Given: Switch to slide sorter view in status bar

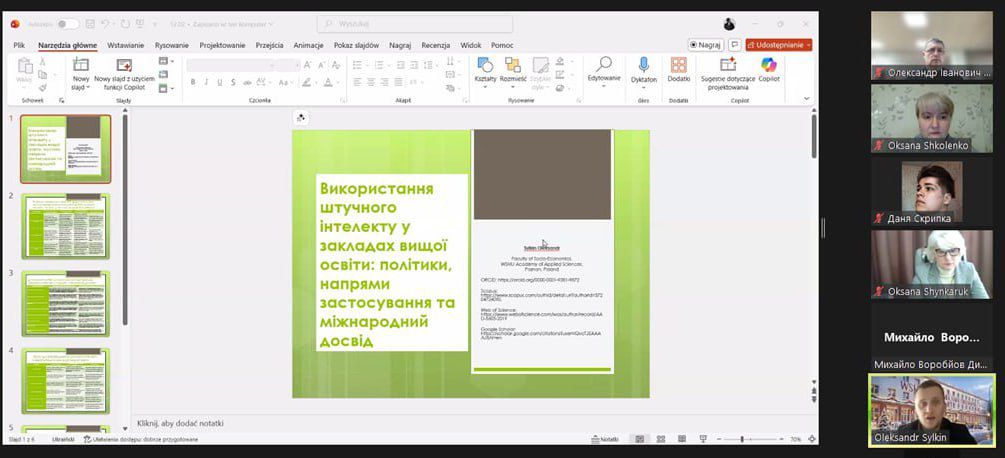Looking at the screenshot, I should tap(659, 439).
